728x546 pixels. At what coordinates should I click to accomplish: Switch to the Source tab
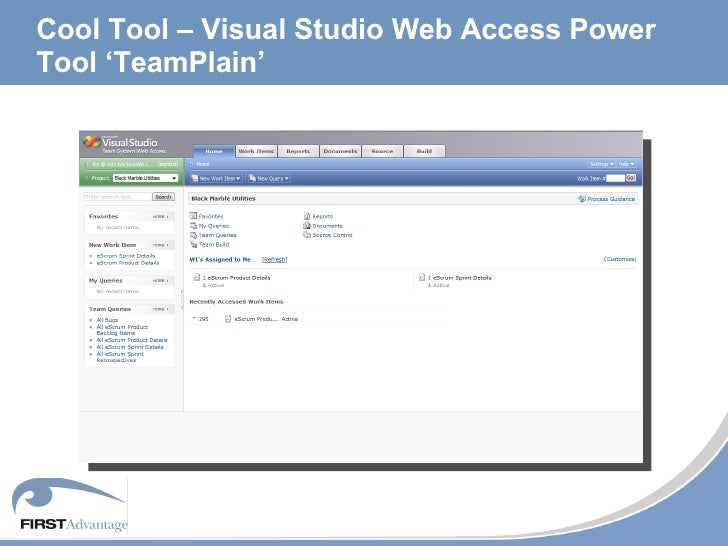tap(382, 151)
